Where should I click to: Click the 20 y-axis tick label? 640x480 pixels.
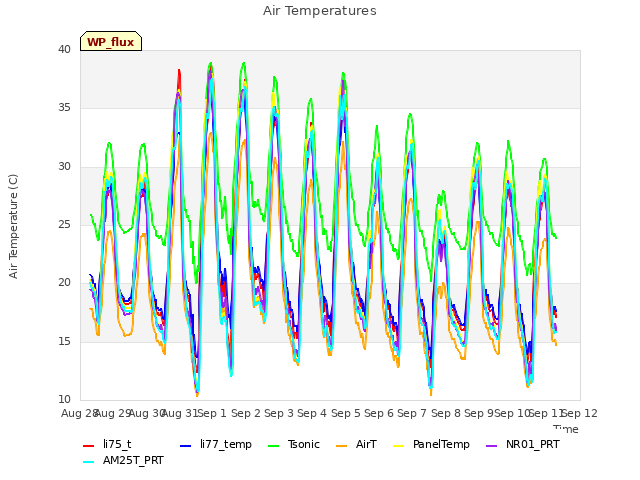[64, 282]
